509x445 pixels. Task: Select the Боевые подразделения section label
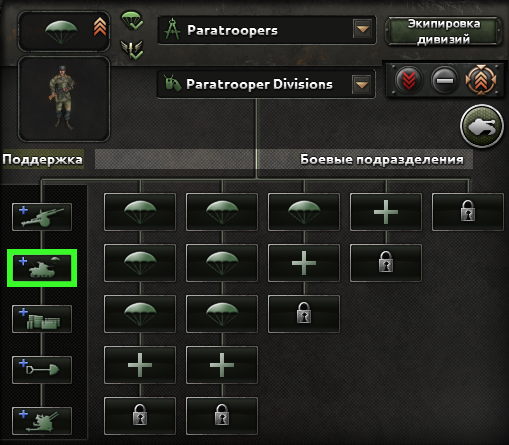pos(382,159)
